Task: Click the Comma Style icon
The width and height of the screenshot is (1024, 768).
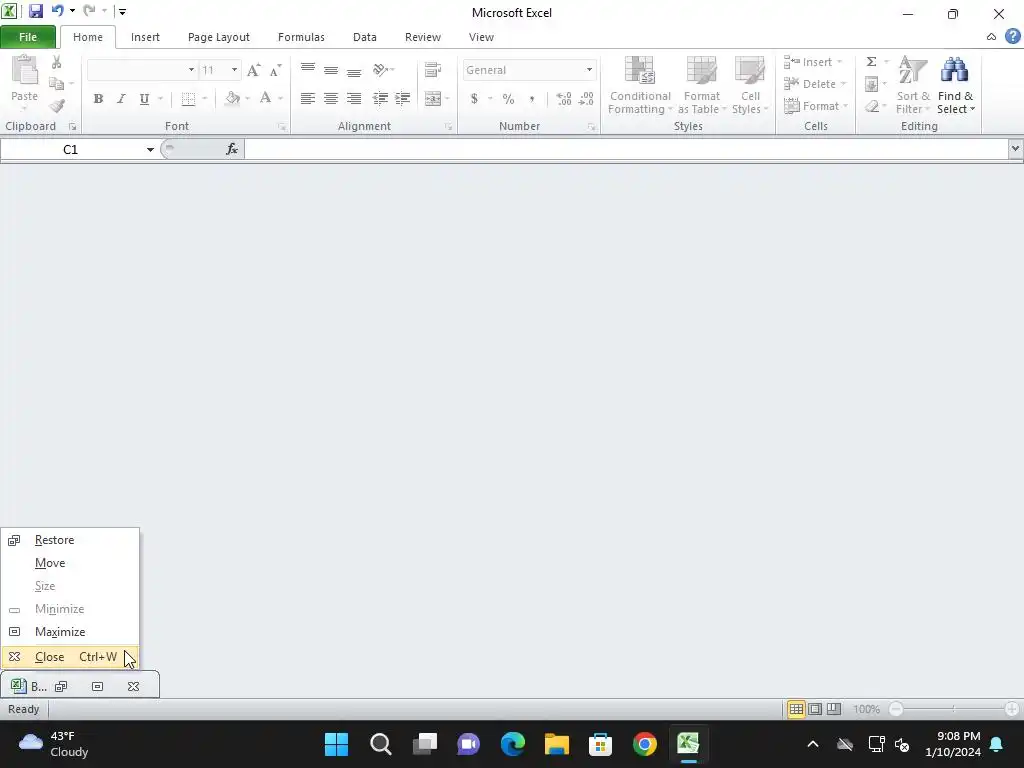Action: pos(532,99)
